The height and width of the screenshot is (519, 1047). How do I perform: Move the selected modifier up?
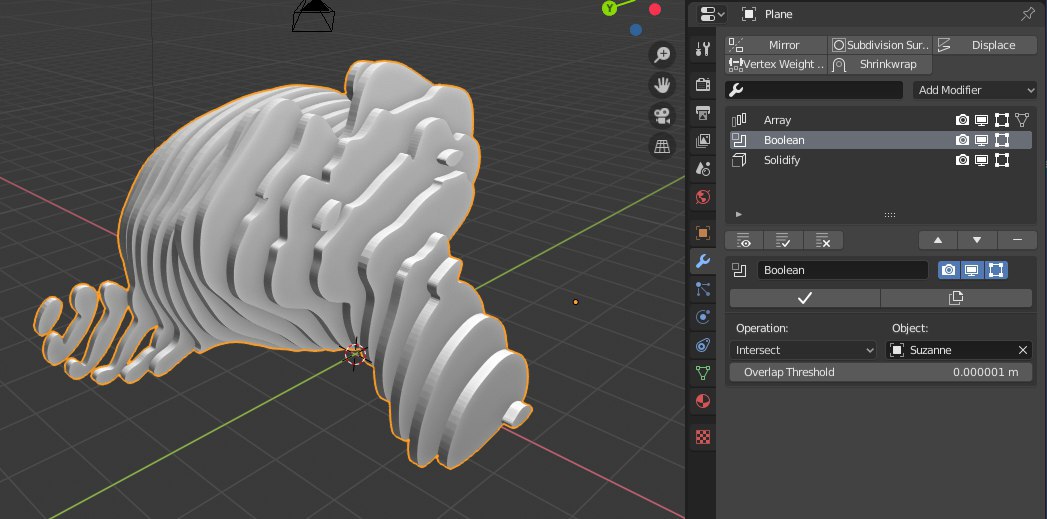coord(937,240)
